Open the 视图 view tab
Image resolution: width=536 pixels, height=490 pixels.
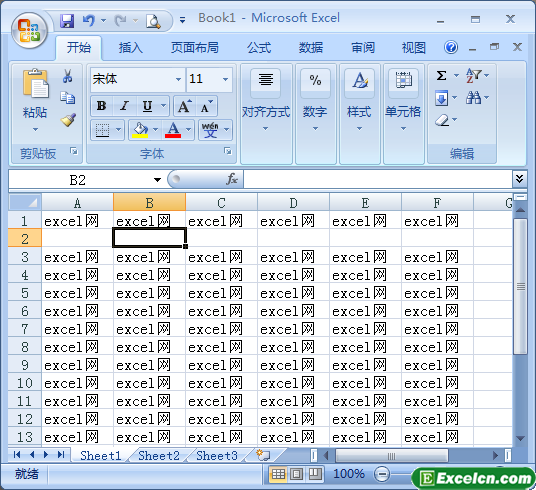point(414,48)
